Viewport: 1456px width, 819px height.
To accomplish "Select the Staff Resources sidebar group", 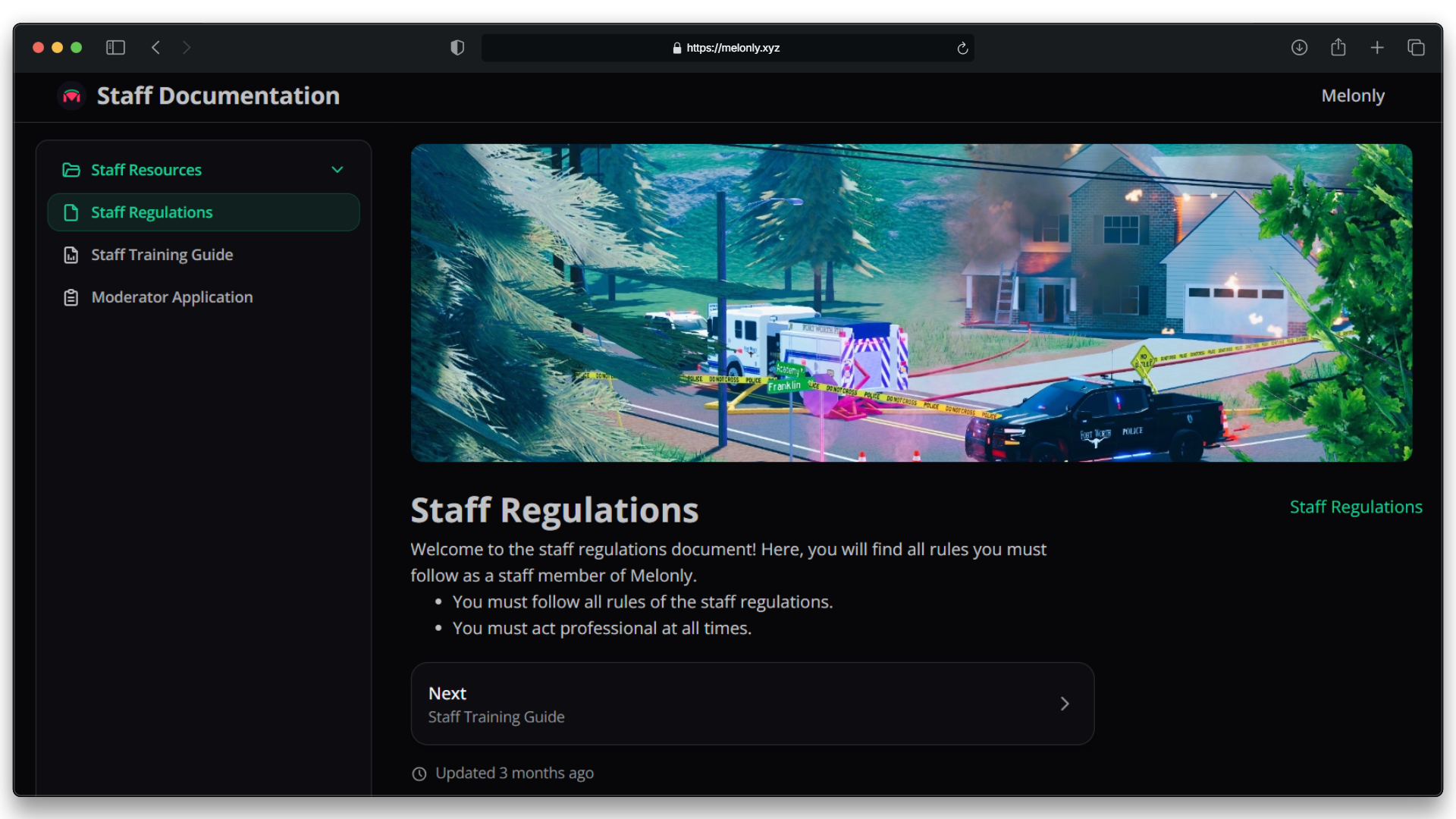I will tap(203, 170).
